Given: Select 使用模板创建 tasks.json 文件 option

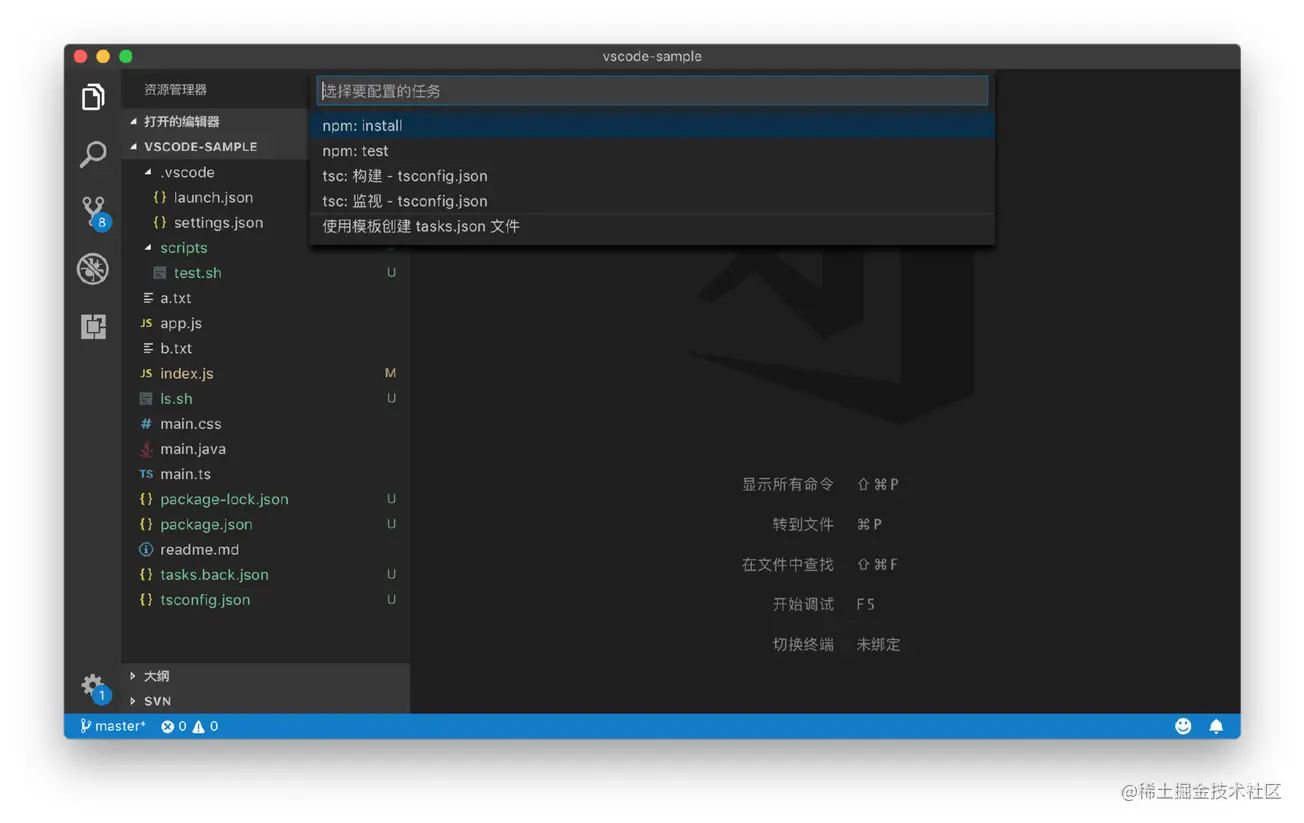Looking at the screenshot, I should click(x=421, y=226).
